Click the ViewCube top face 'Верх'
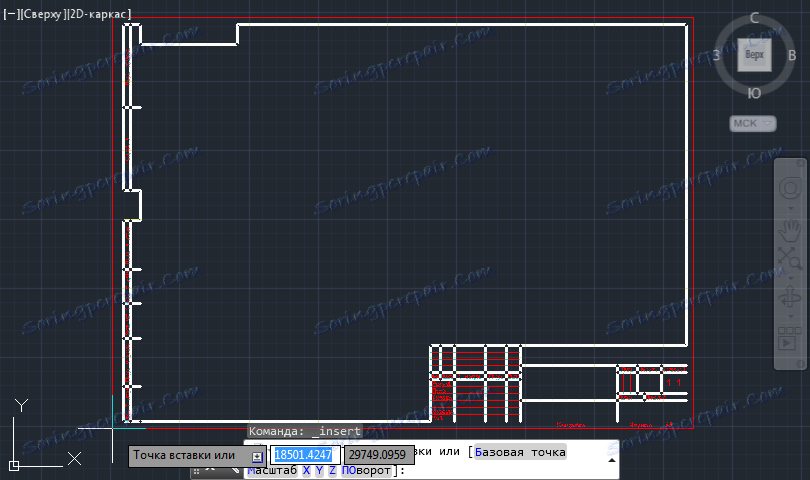 coord(755,54)
